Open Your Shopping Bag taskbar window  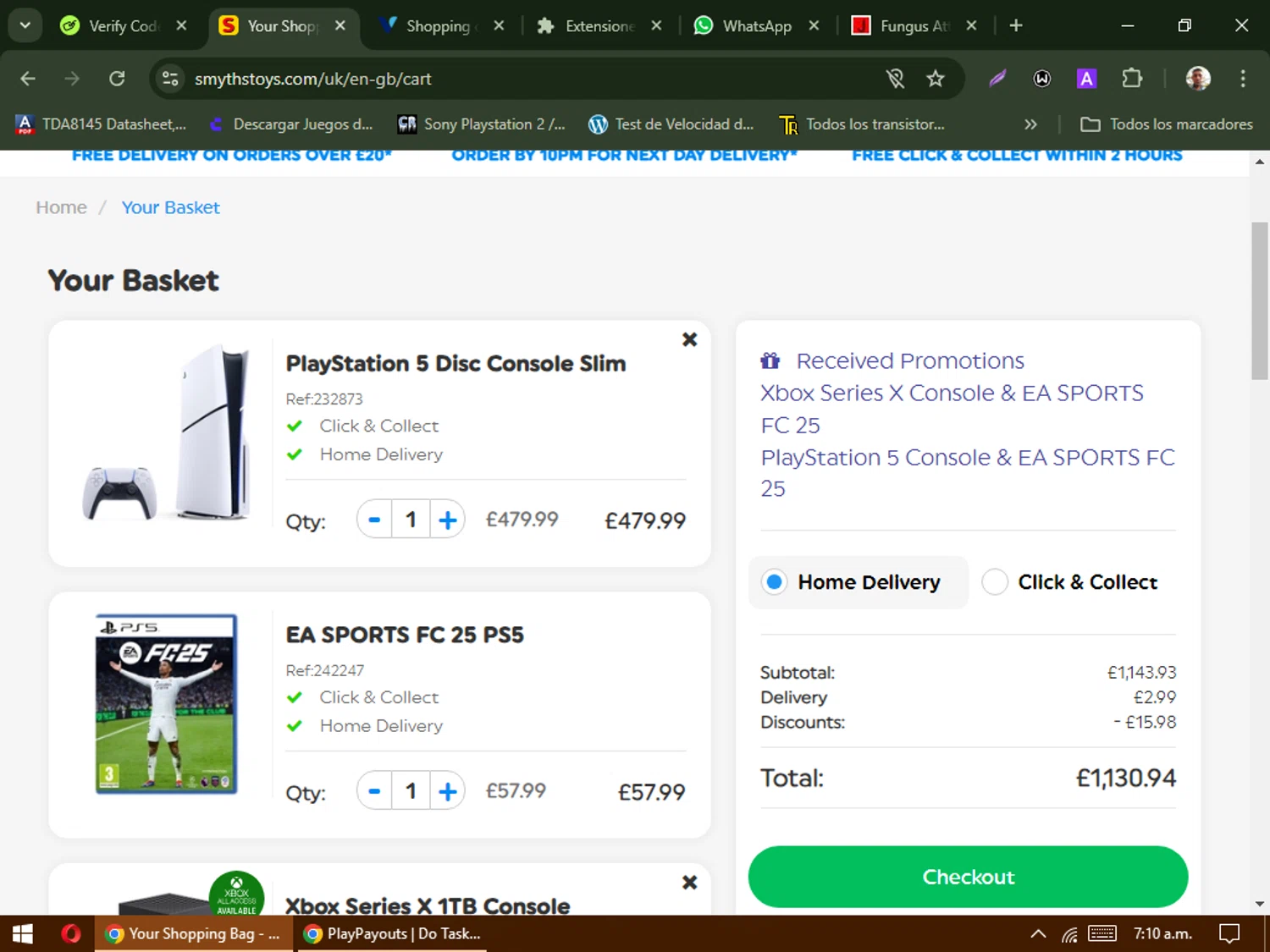point(194,933)
